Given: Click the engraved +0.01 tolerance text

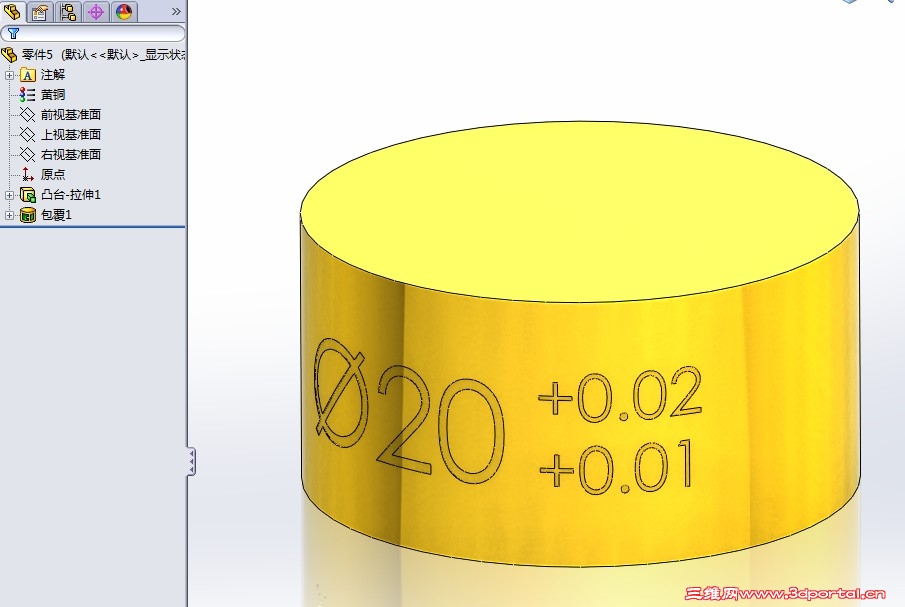Looking at the screenshot, I should pos(616,467).
